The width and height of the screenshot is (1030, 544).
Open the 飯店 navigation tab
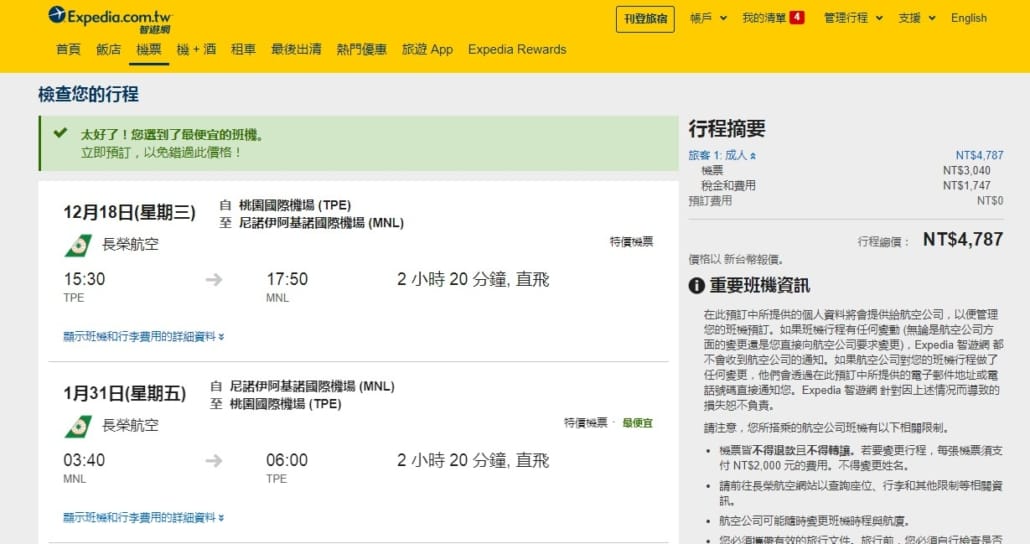(108, 49)
